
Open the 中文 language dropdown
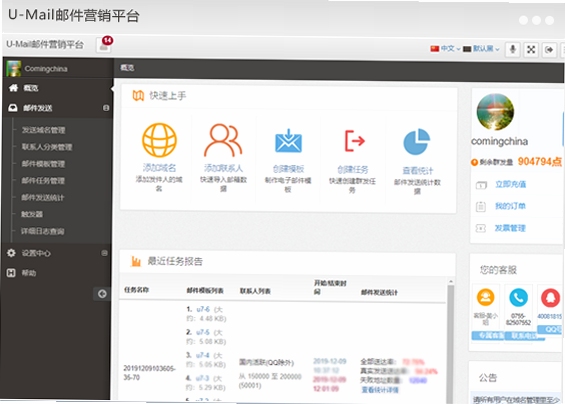pos(445,48)
